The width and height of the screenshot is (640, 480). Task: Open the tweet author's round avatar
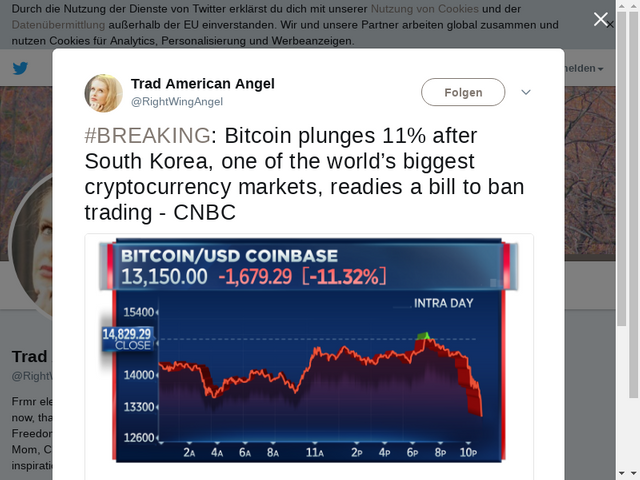point(104,93)
